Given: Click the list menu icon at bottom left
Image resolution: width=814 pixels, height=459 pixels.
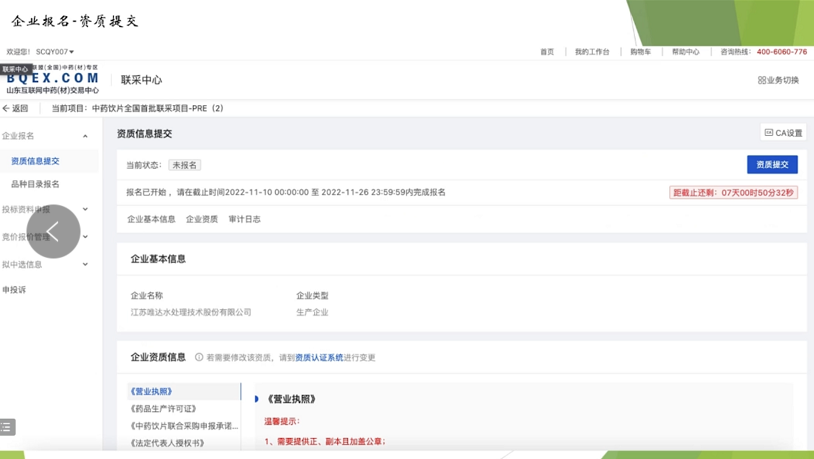Looking at the screenshot, I should 7,427.
